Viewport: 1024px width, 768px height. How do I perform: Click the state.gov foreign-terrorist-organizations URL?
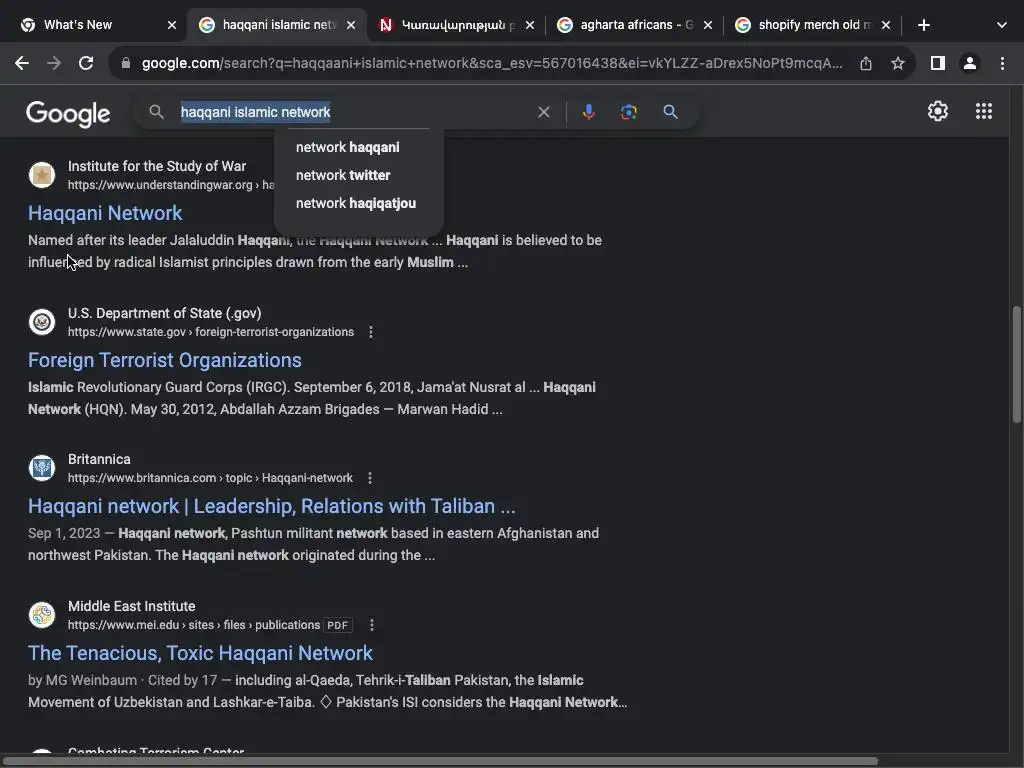click(211, 332)
